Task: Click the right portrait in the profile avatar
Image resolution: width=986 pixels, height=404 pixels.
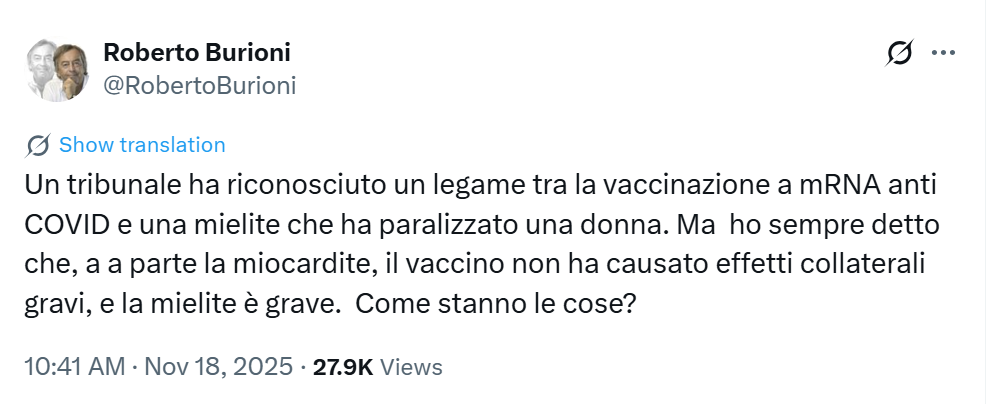Action: pyautogui.click(x=69, y=71)
